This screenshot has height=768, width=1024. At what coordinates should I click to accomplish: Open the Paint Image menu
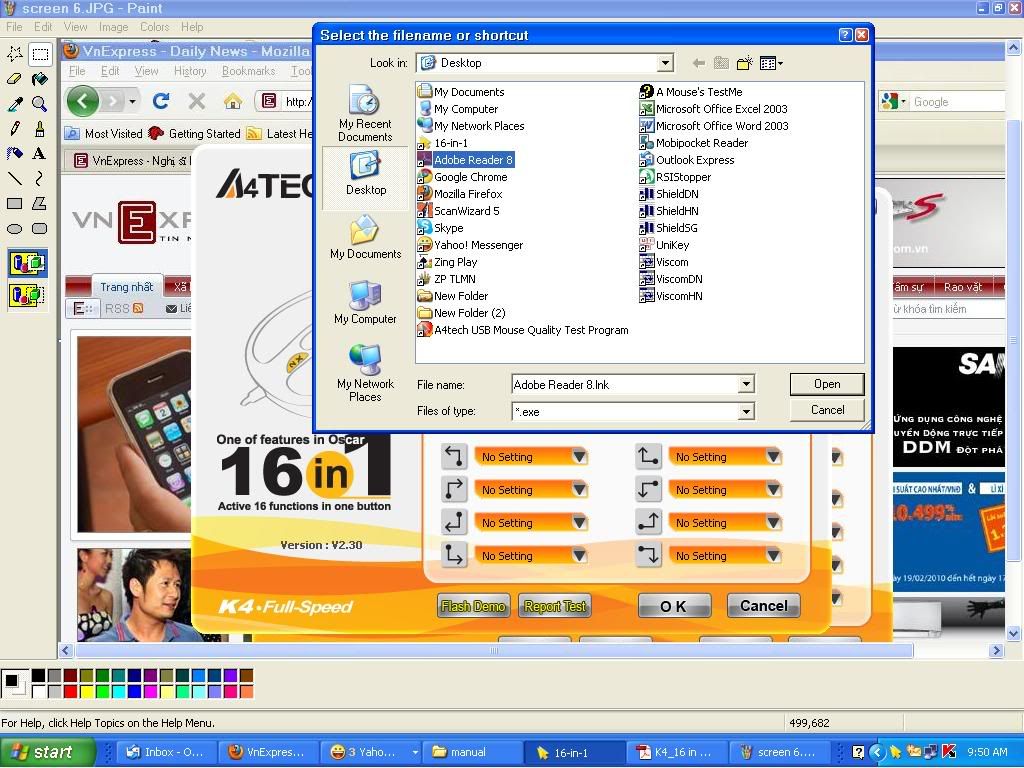(x=114, y=27)
